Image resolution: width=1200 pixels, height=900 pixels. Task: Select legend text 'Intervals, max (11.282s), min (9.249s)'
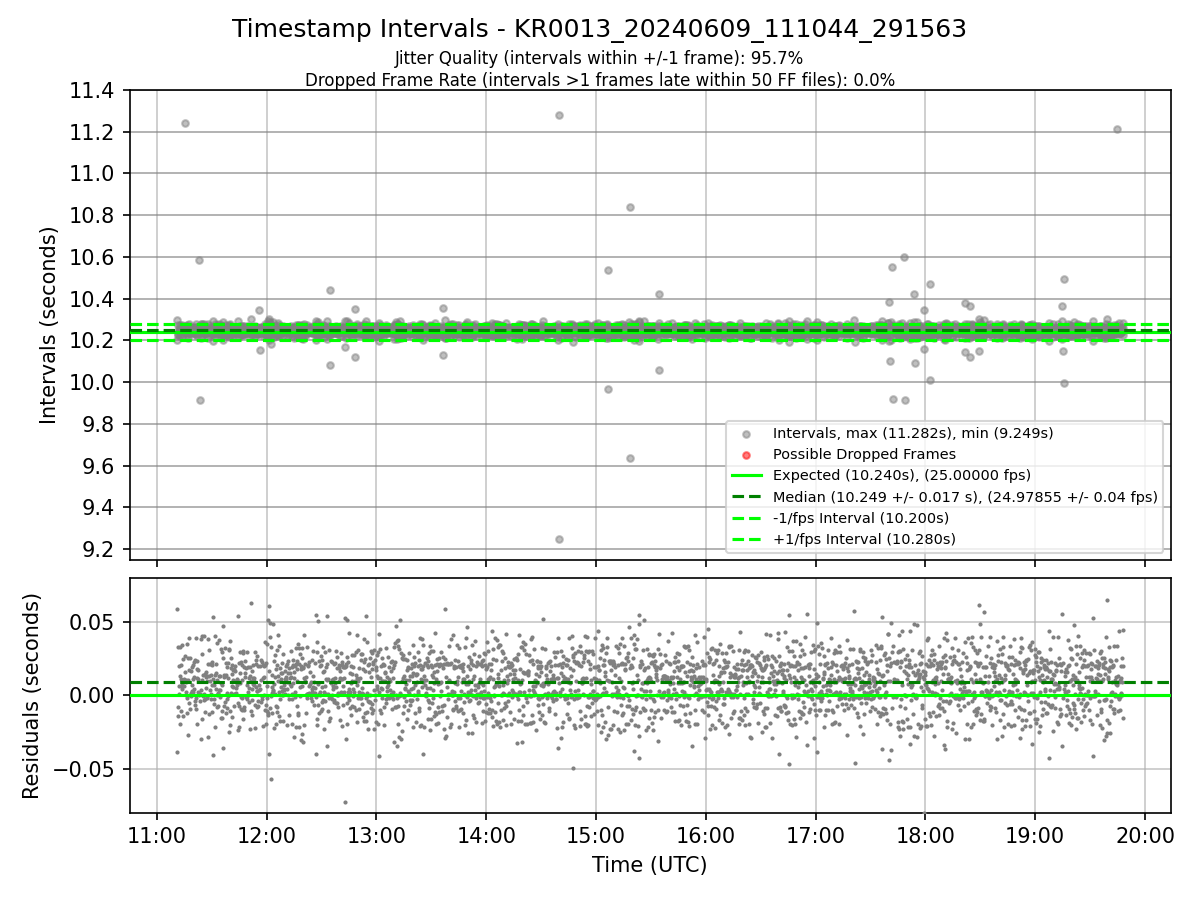click(913, 433)
